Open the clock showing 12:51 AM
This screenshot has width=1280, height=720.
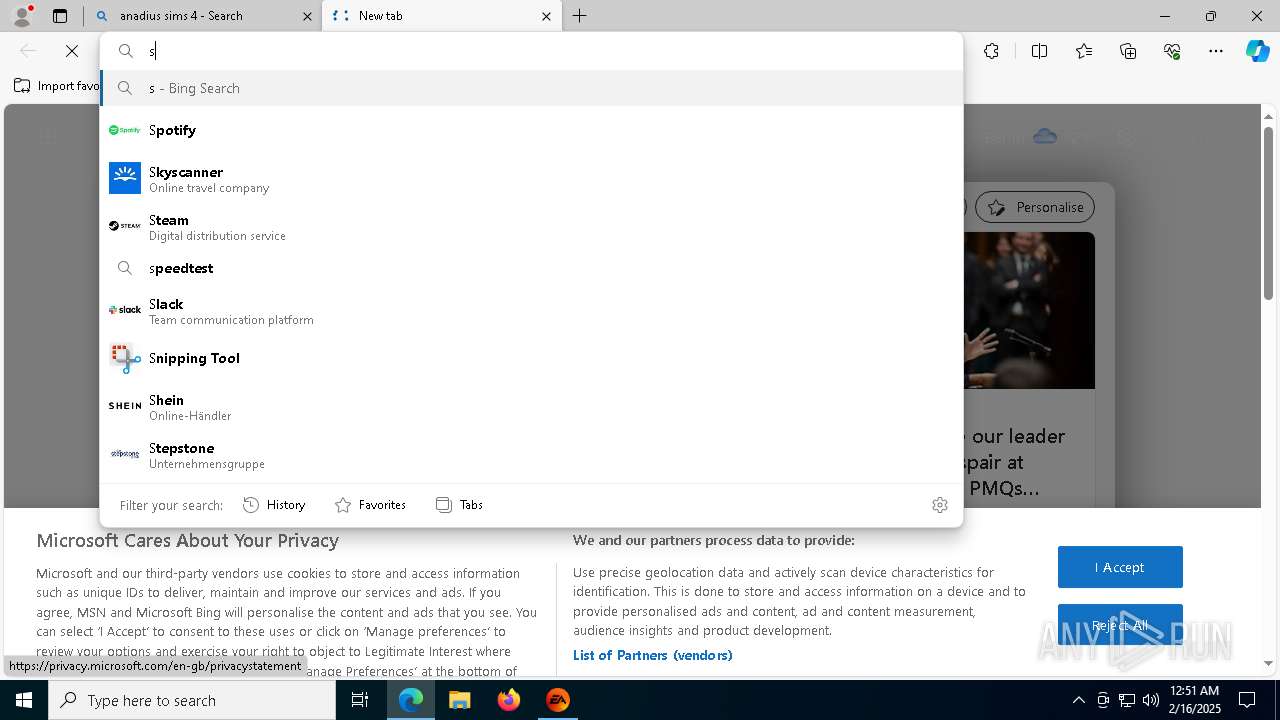[1194, 700]
